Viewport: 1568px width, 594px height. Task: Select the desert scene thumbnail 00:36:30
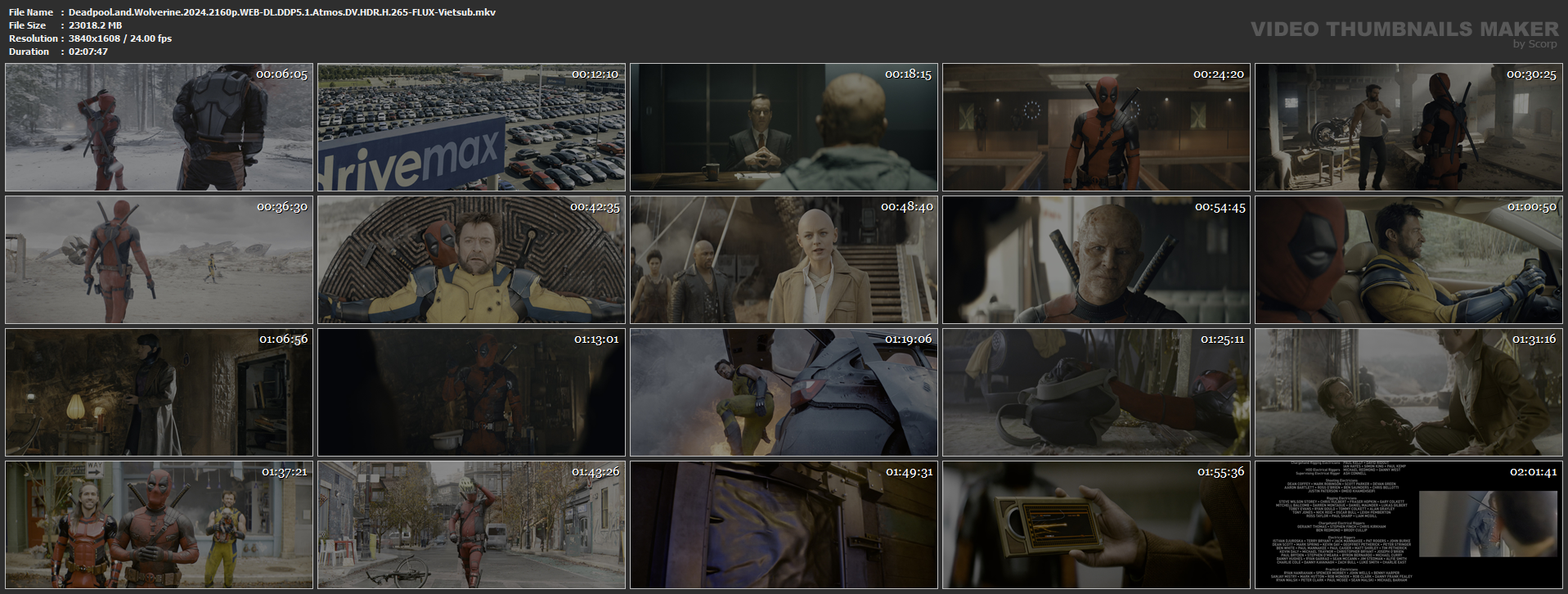pos(159,260)
